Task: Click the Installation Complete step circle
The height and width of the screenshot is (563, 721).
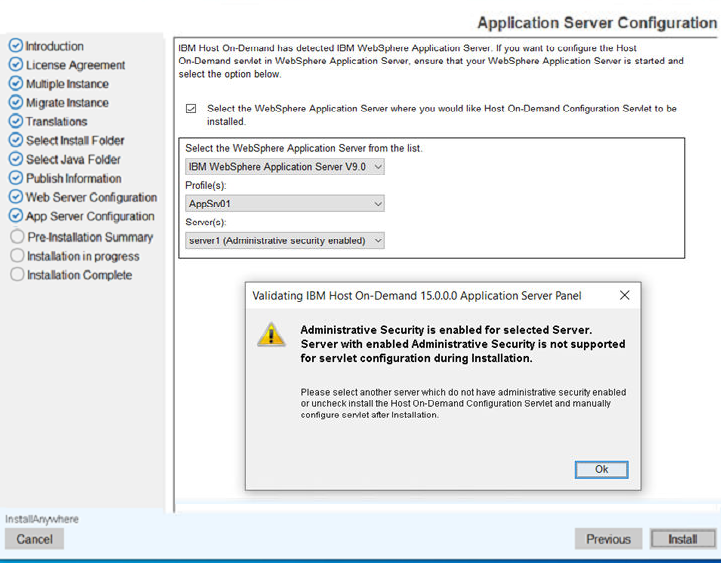Action: (16, 275)
